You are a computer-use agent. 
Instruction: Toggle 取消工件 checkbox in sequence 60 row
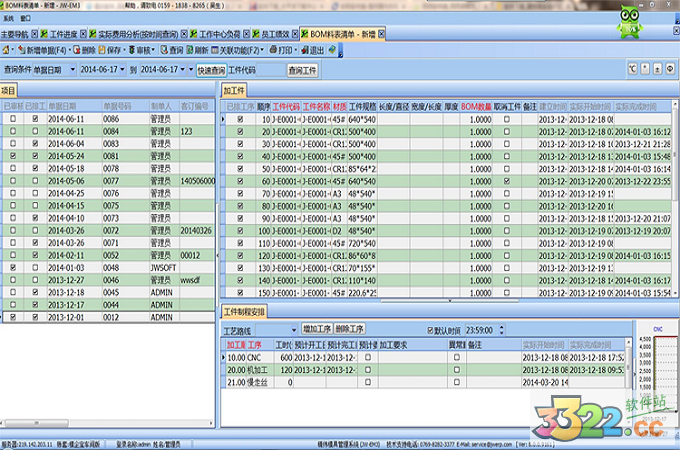(507, 181)
